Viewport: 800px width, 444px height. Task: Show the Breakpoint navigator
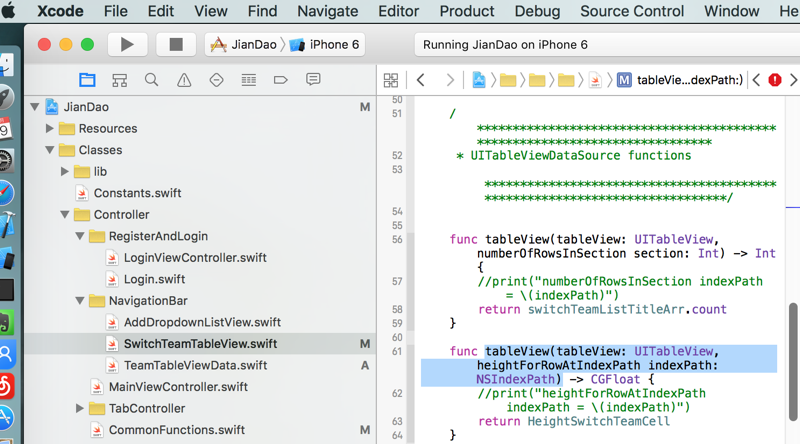point(280,80)
